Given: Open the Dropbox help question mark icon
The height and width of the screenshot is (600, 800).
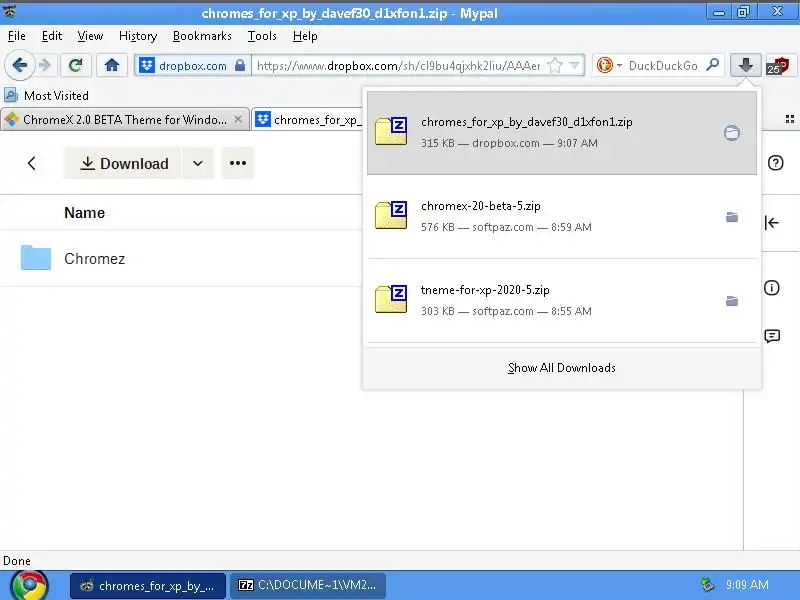Looking at the screenshot, I should point(775,163).
